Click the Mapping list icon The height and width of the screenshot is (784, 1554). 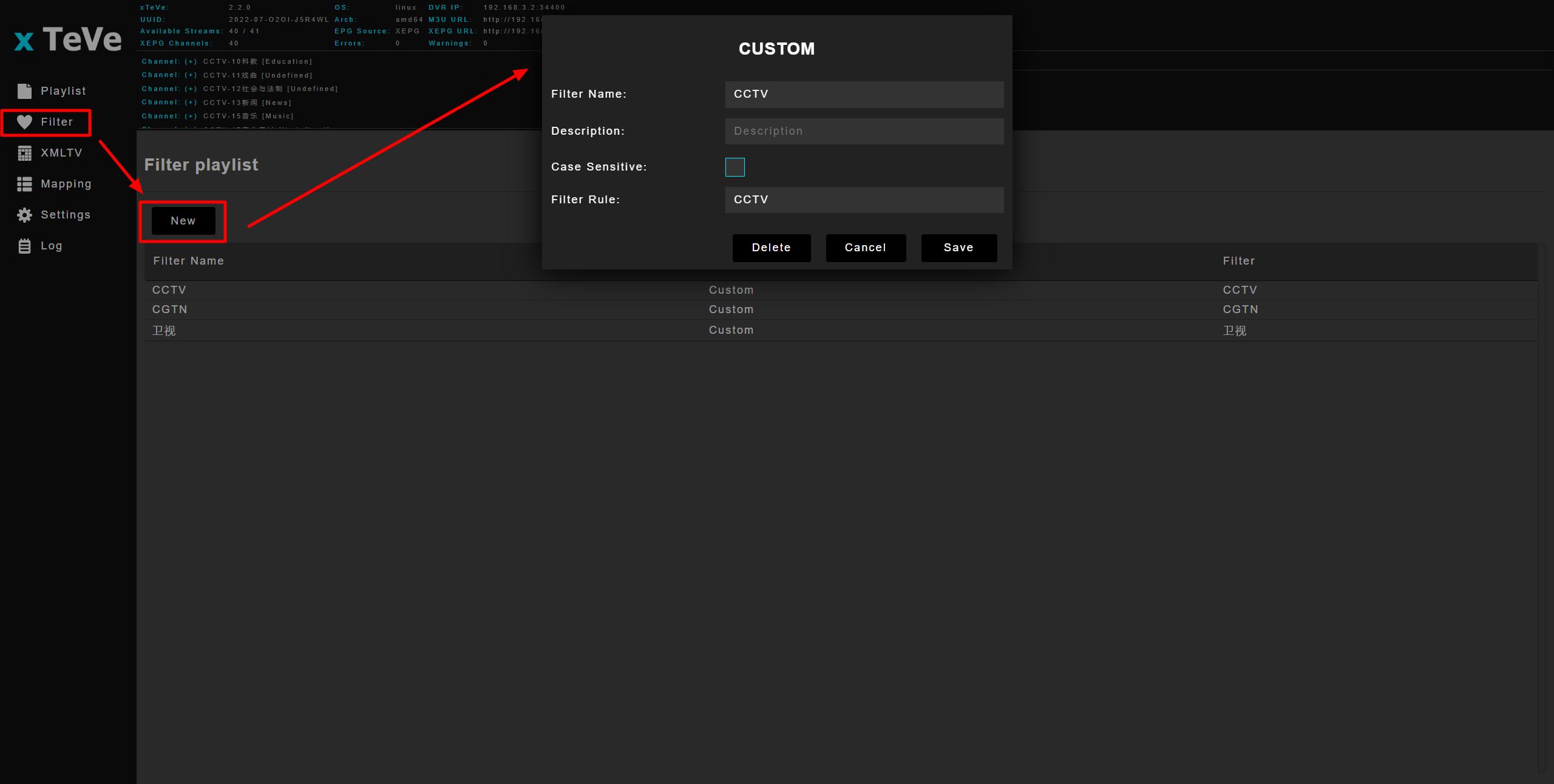point(24,184)
